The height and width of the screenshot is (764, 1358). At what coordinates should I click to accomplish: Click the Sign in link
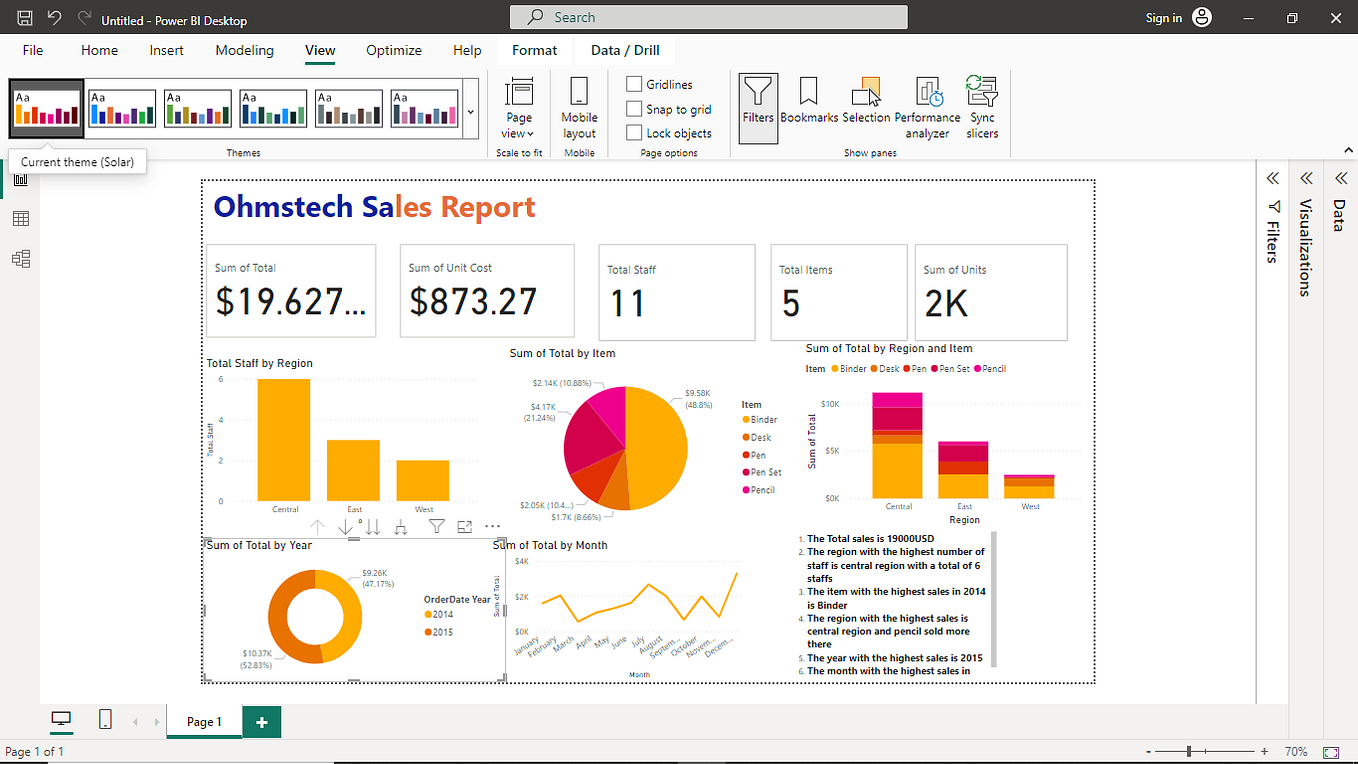[1164, 17]
